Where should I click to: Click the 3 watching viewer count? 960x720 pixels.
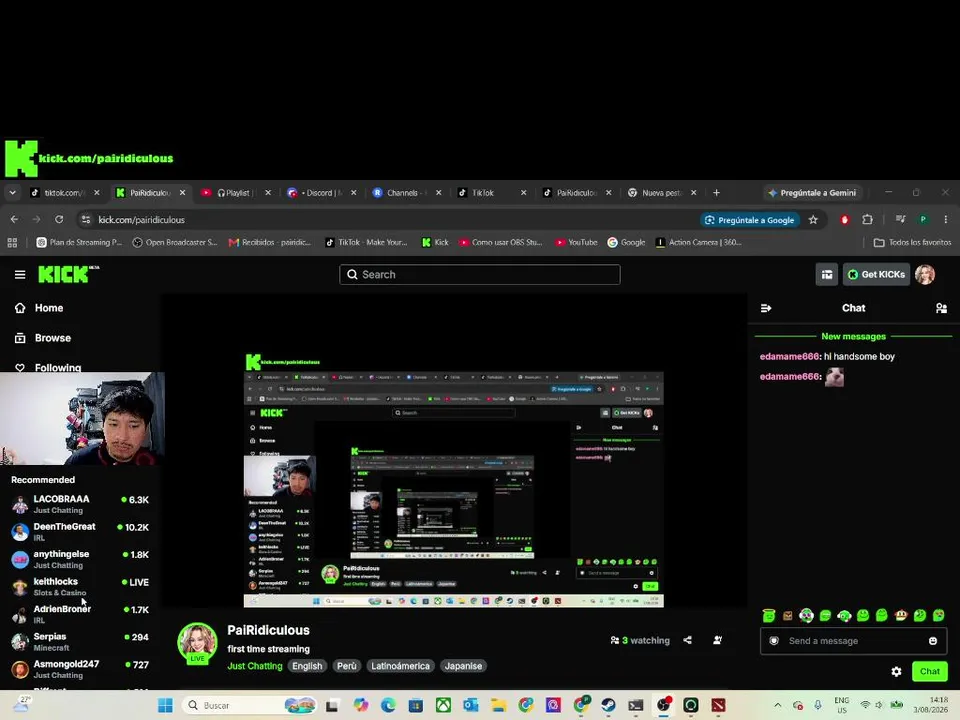click(640, 640)
